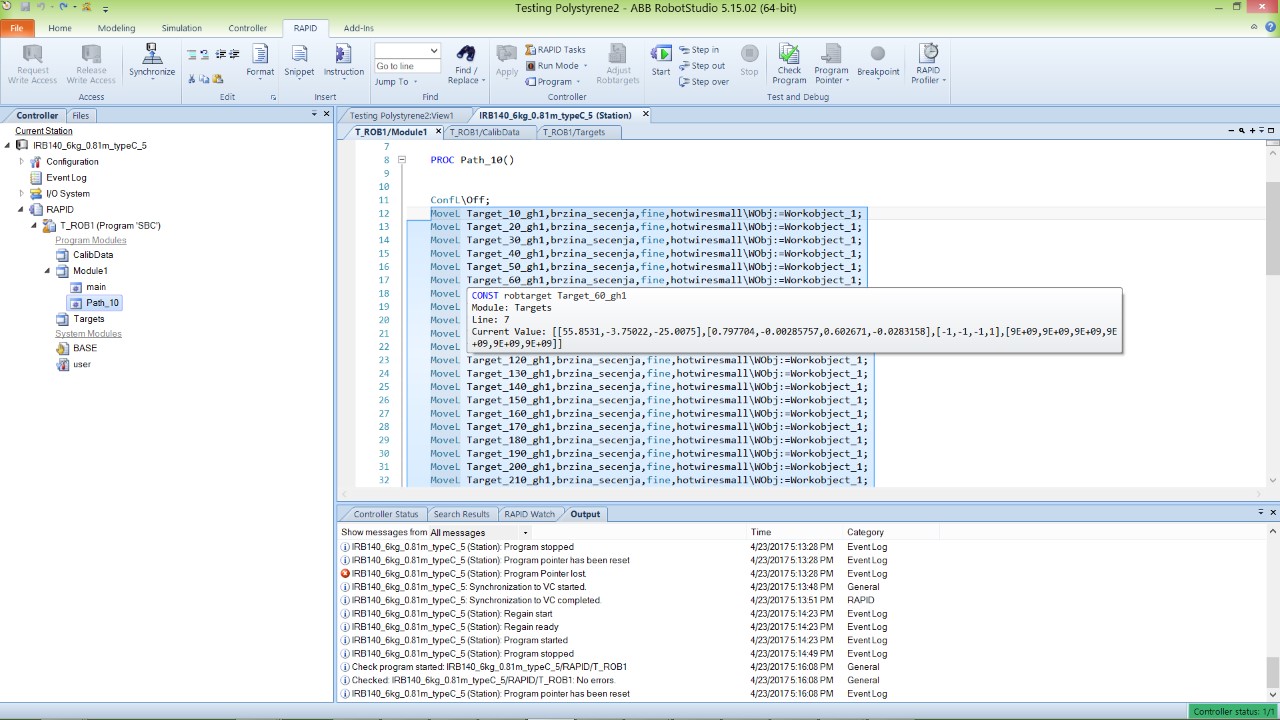
Task: Open Find / Replace binoculars tool
Action: point(466,63)
